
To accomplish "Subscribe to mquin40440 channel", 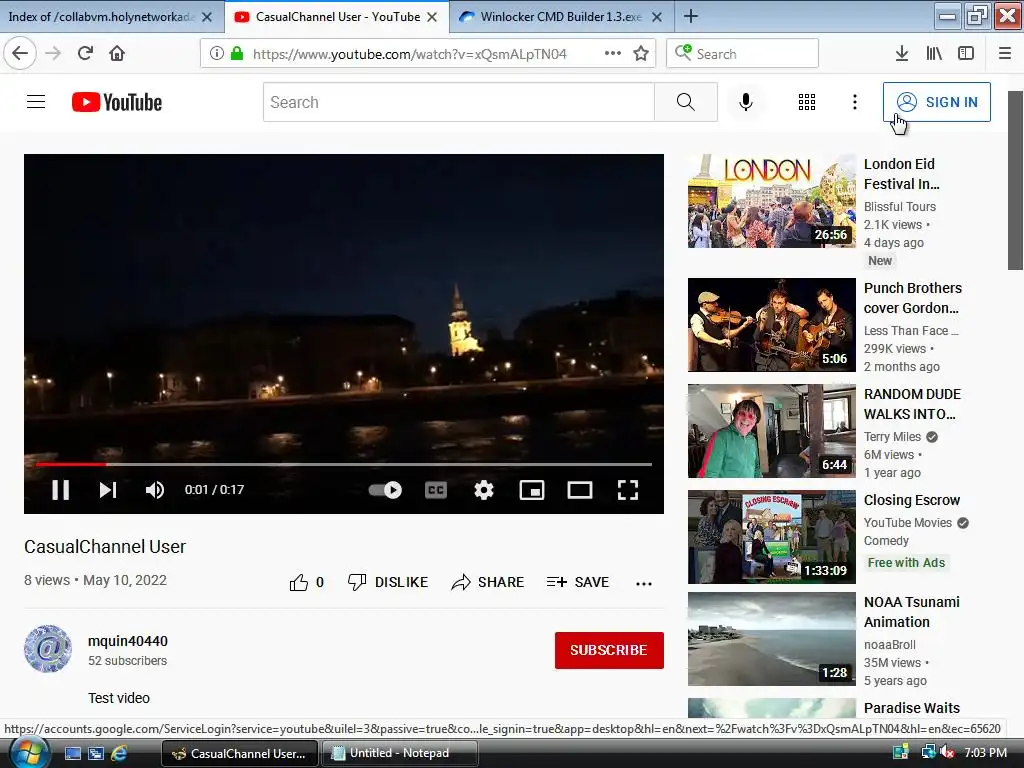I will pos(609,650).
